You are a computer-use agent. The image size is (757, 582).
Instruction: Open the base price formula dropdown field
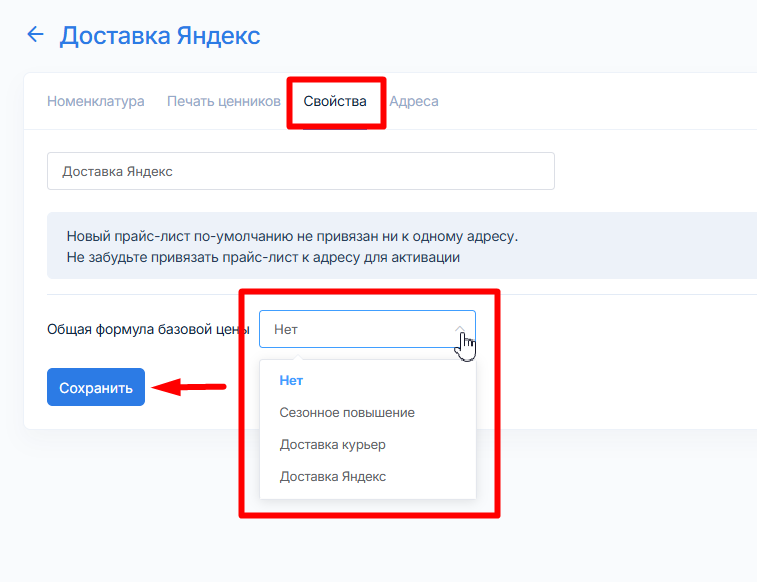tap(355, 329)
